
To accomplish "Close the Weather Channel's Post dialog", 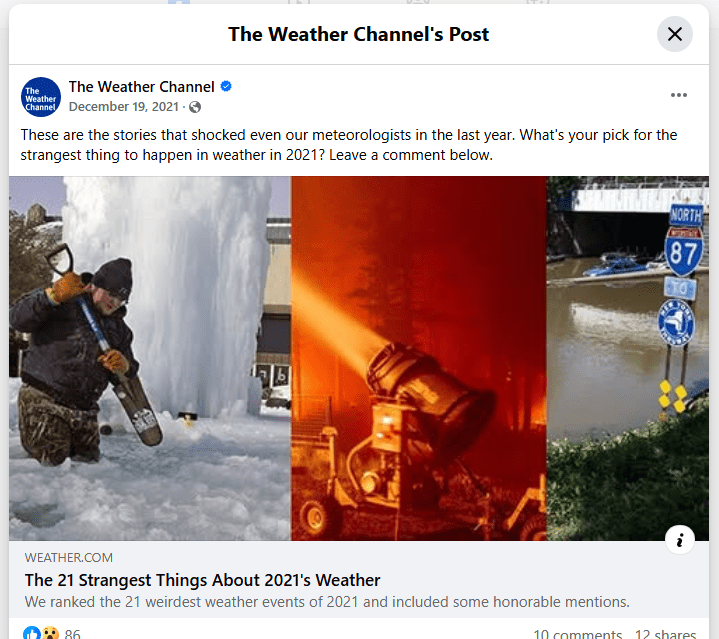I will point(675,34).
